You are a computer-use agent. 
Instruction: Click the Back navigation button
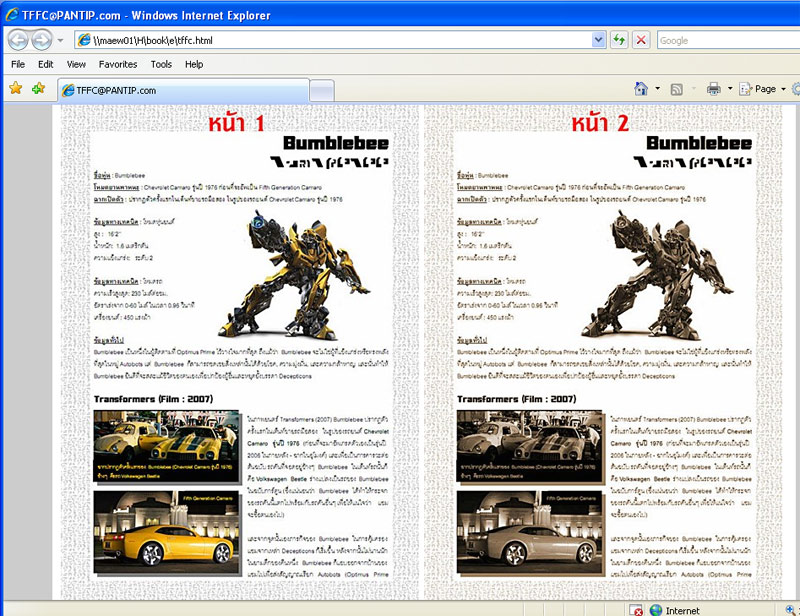pyautogui.click(x=18, y=40)
